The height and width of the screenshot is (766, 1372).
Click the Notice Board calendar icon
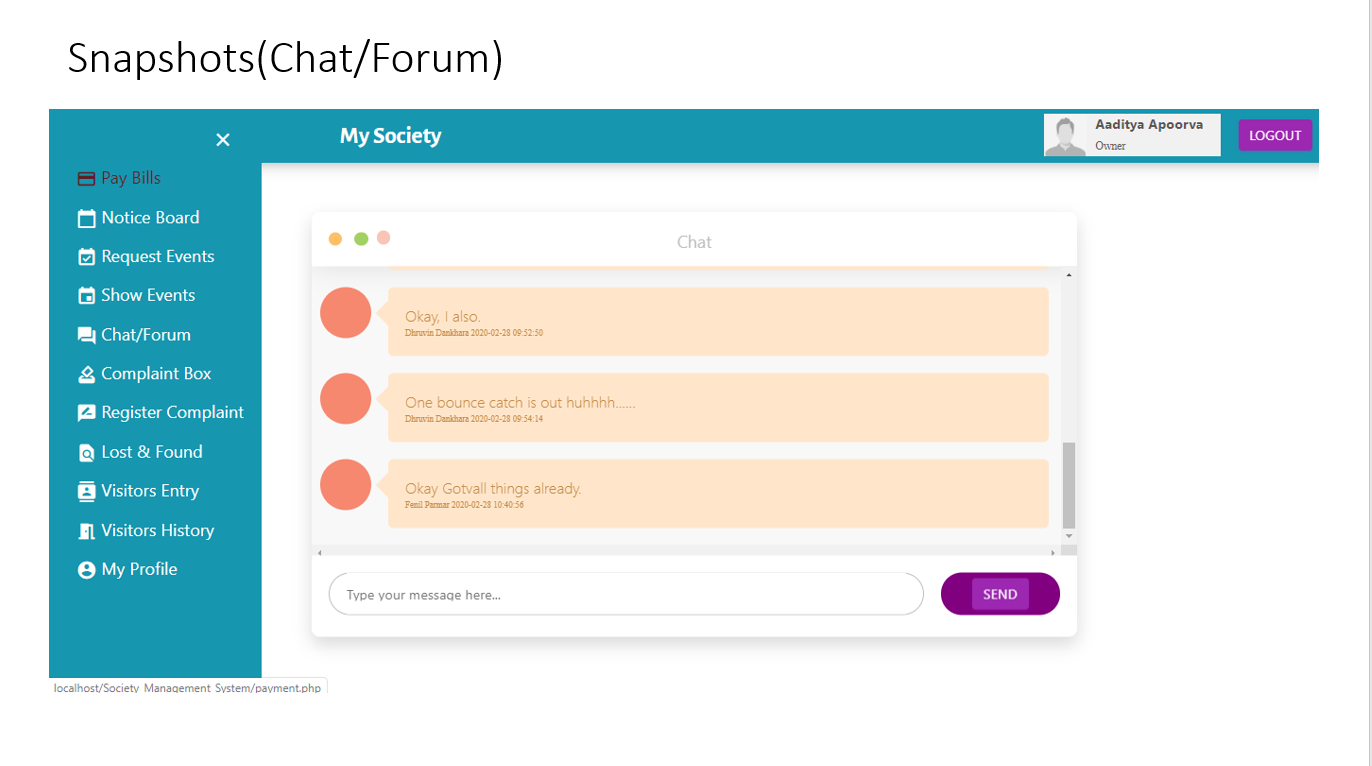86,218
